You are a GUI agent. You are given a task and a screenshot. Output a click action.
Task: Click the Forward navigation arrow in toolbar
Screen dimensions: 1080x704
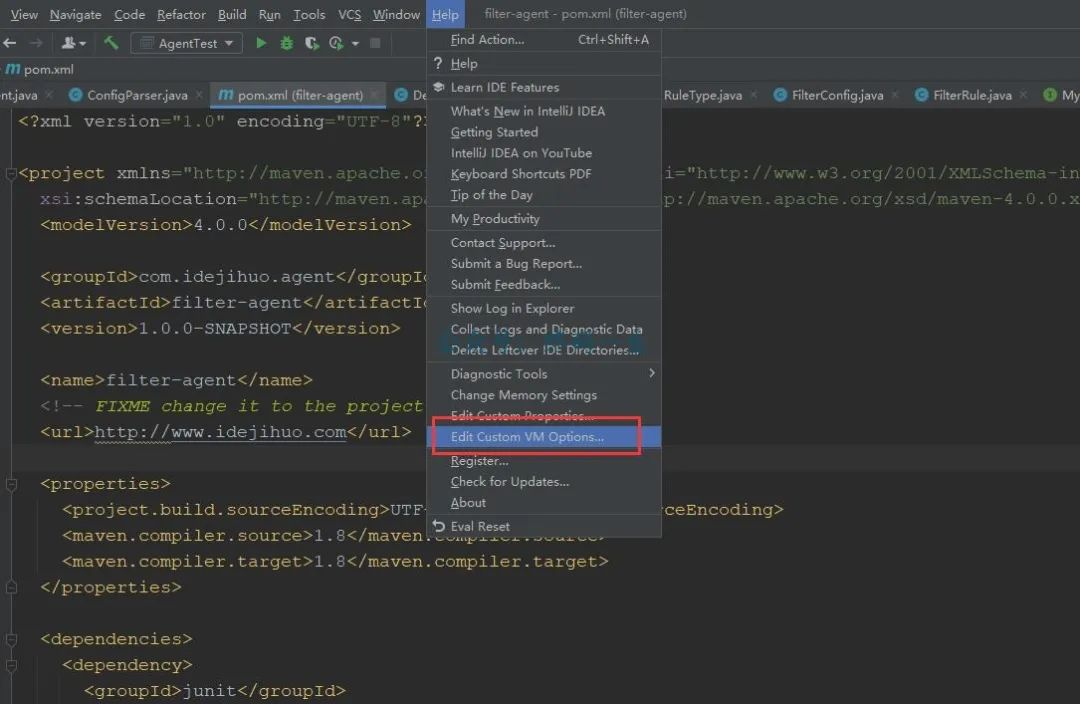pyautogui.click(x=36, y=43)
